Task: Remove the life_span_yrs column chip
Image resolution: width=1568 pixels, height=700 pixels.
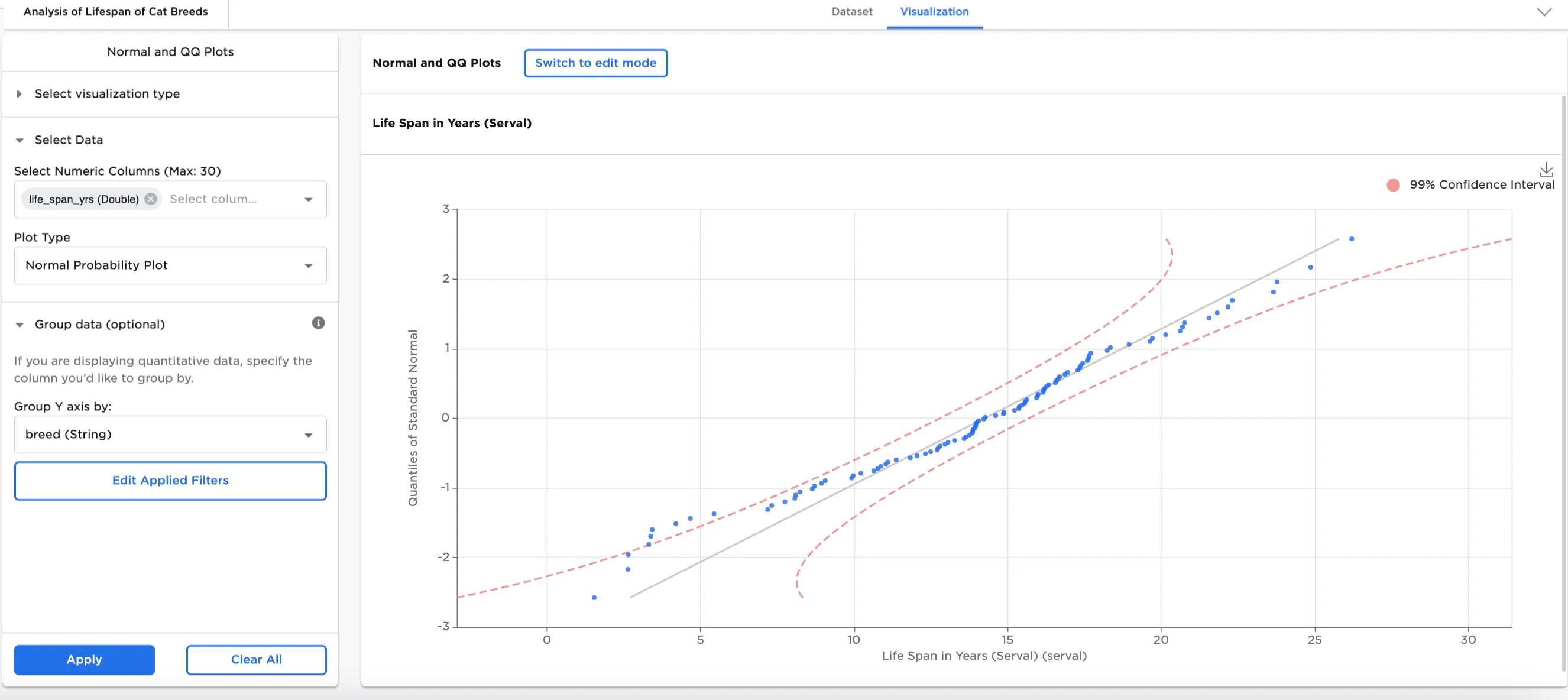Action: 151,199
